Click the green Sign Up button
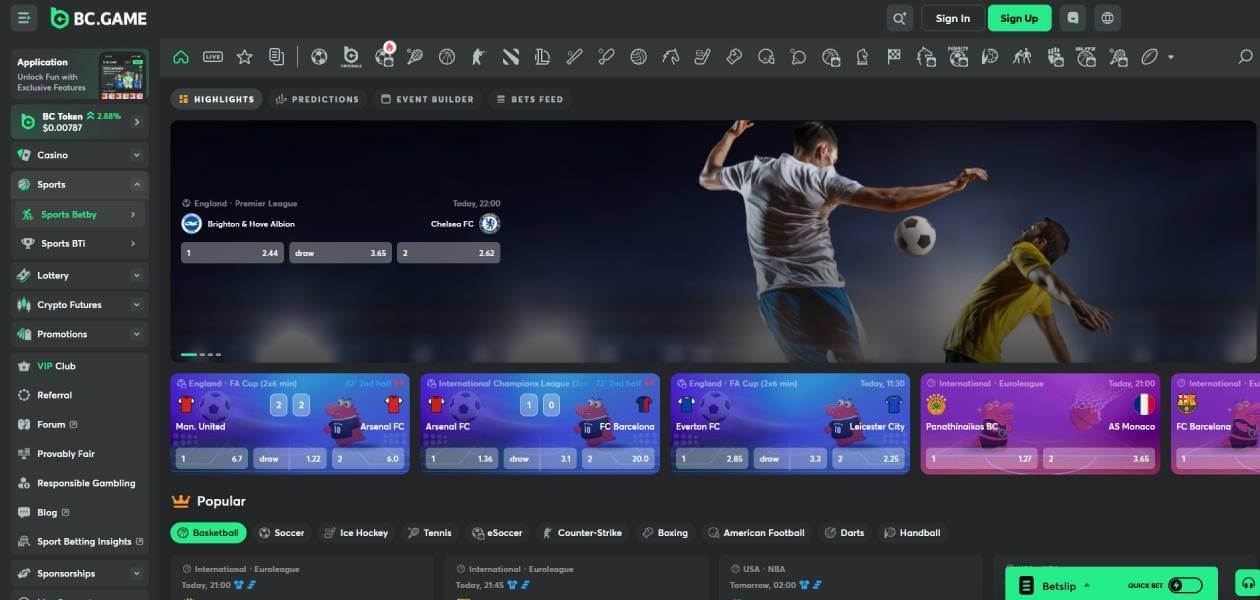 click(x=1019, y=18)
